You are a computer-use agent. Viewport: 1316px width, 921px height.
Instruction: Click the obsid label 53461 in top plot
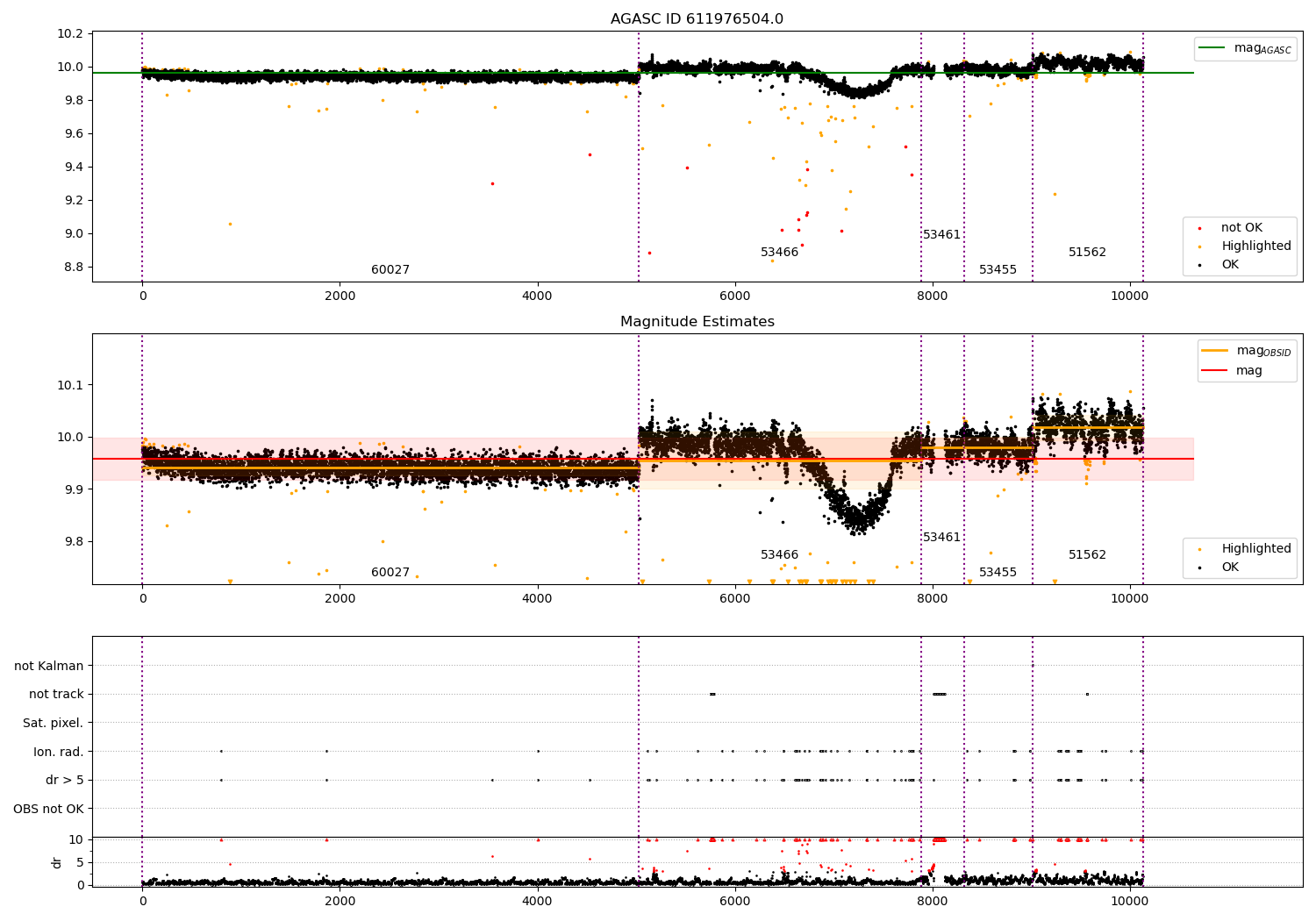click(x=942, y=235)
